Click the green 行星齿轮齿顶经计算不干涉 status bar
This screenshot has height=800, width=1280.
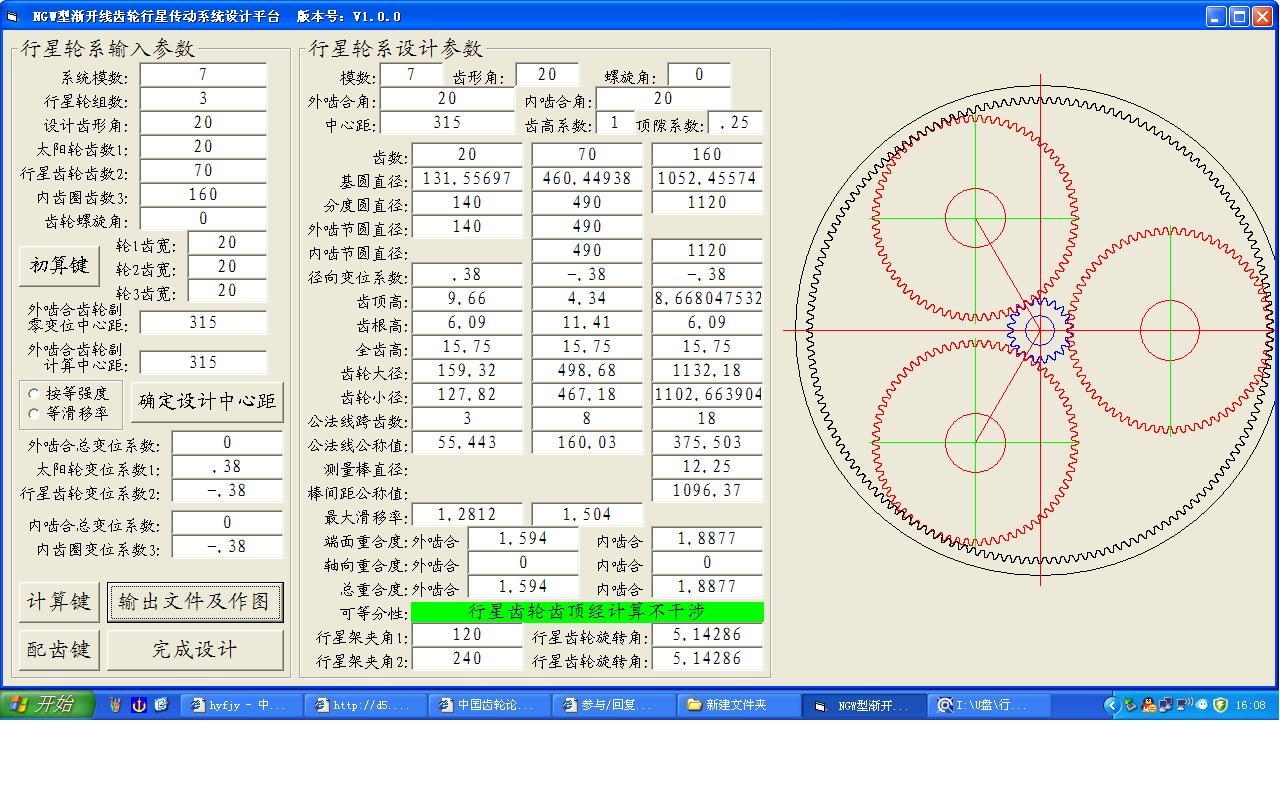point(587,611)
